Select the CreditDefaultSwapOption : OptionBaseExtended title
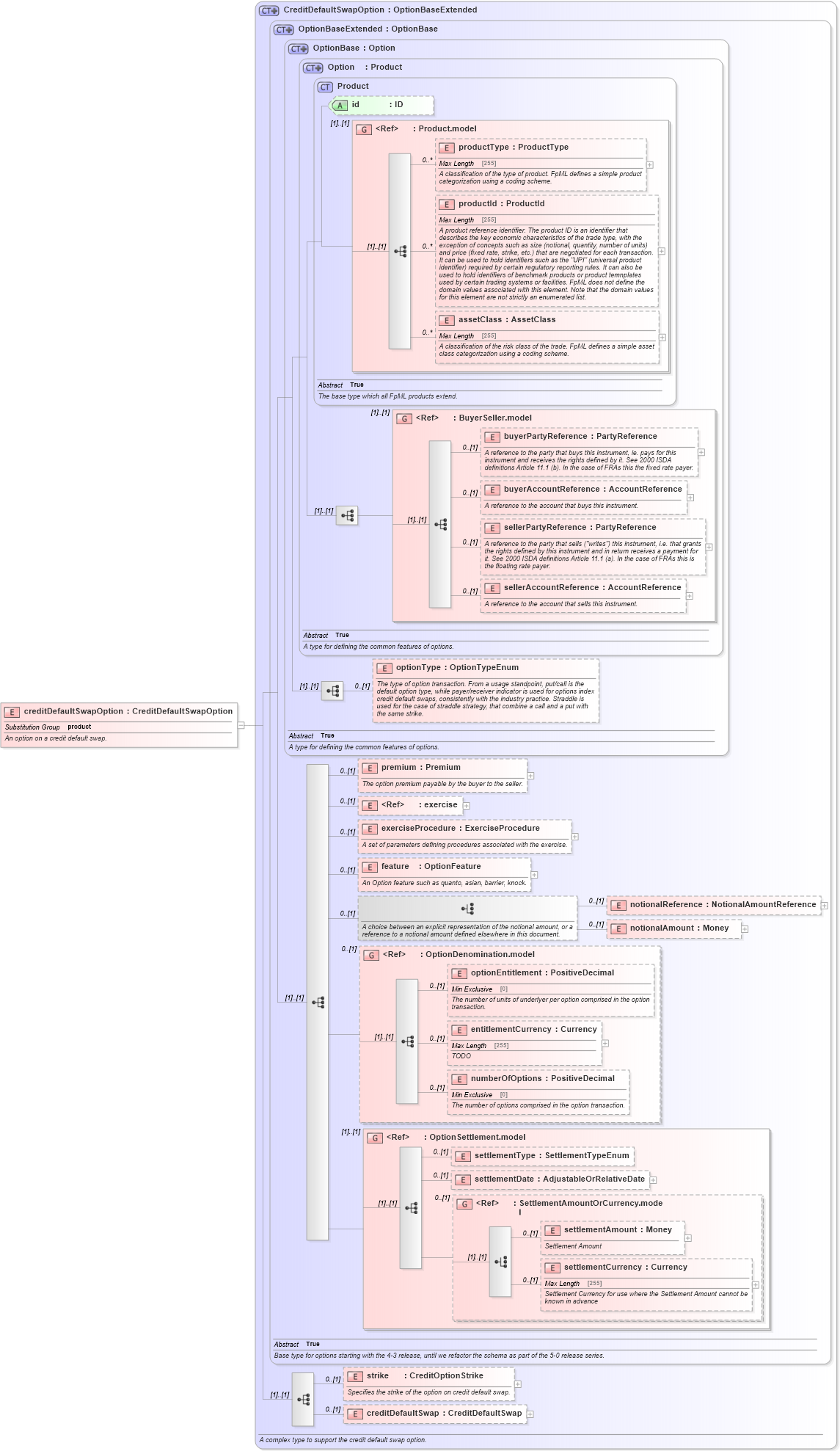The image size is (840, 1451). tap(381, 10)
